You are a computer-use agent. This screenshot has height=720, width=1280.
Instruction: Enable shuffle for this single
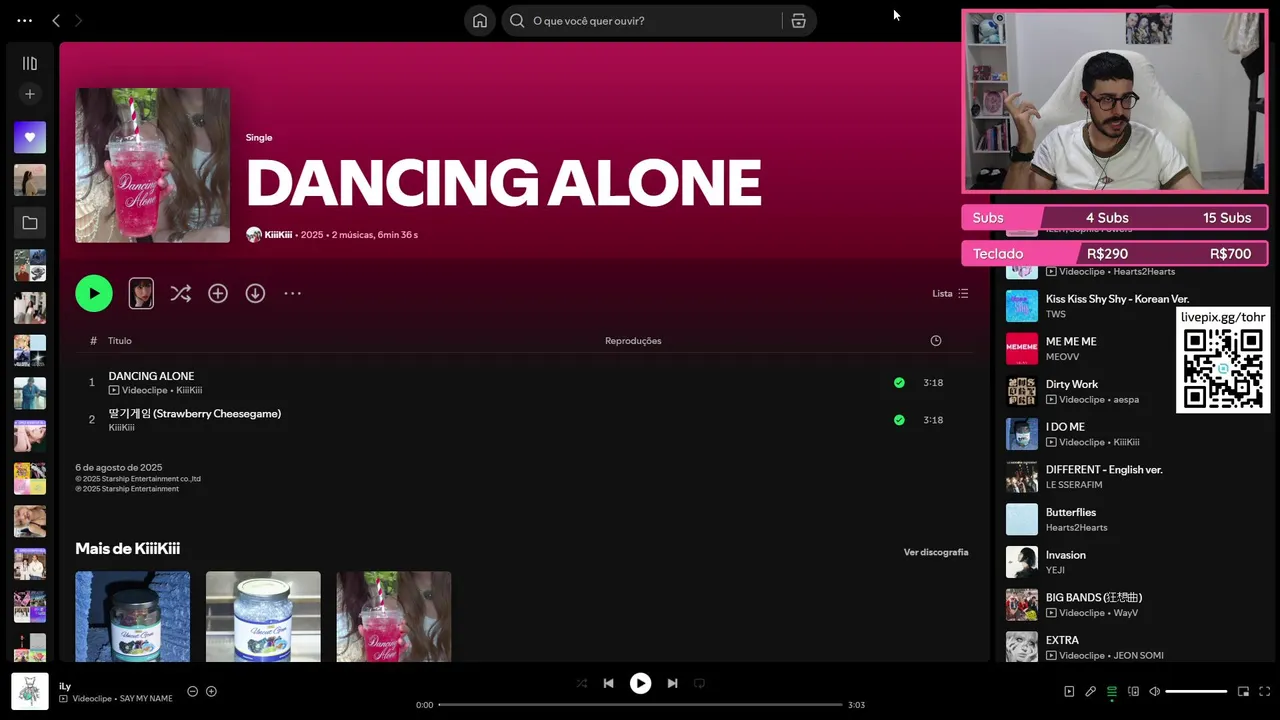click(180, 293)
